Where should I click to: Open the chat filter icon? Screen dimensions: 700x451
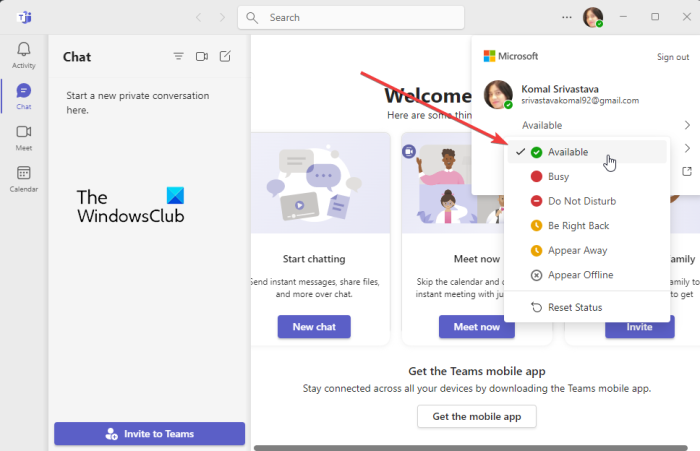(x=179, y=56)
